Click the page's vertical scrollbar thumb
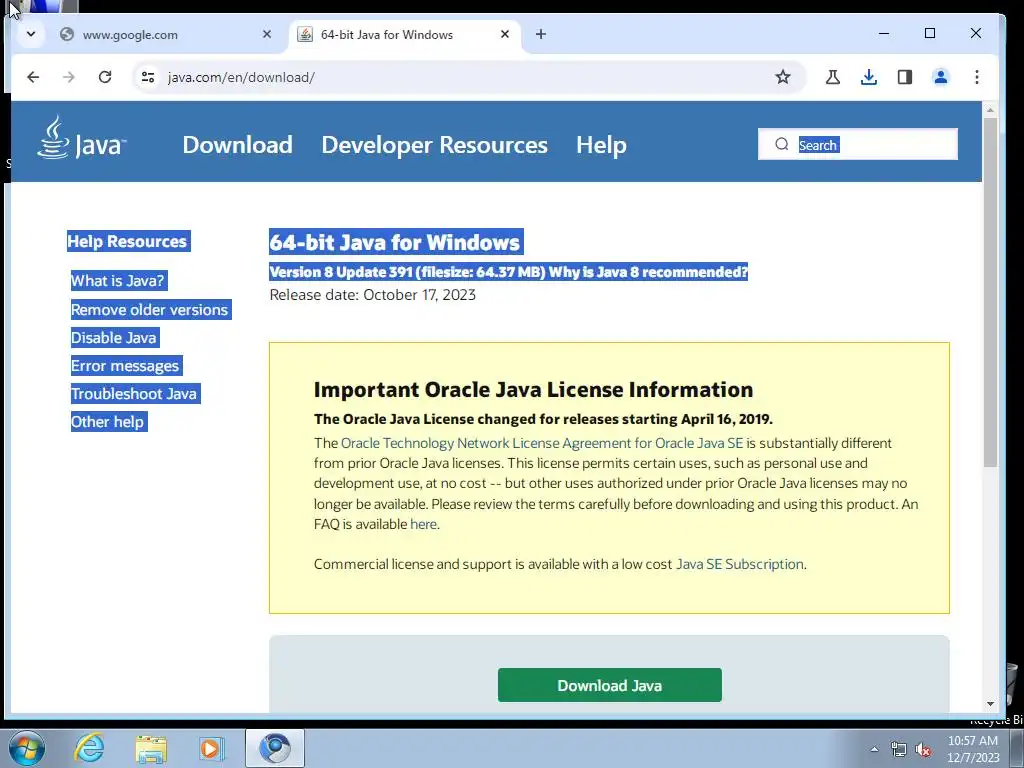This screenshot has width=1024, height=768. tap(990, 292)
